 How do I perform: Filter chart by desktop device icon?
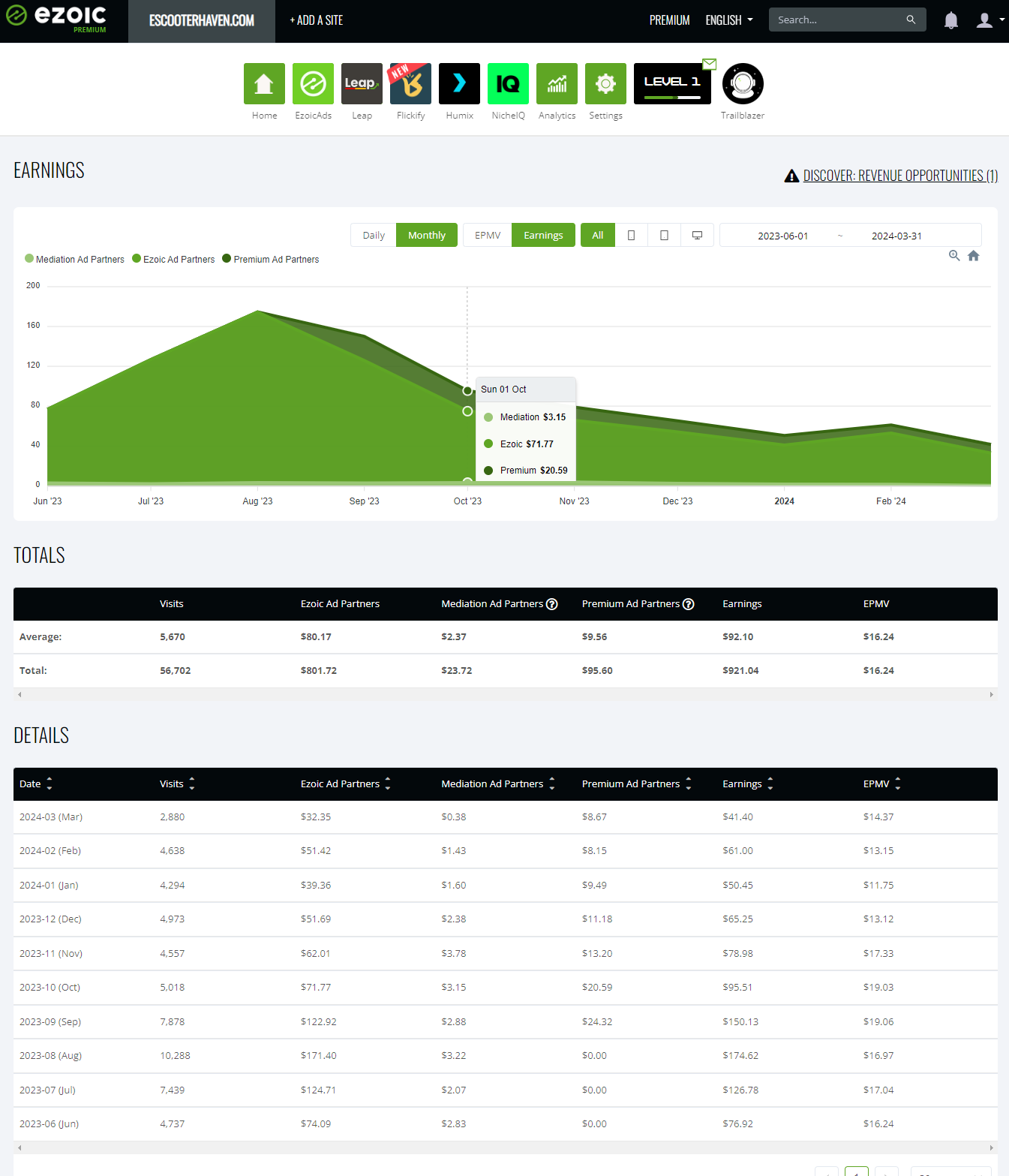697,235
